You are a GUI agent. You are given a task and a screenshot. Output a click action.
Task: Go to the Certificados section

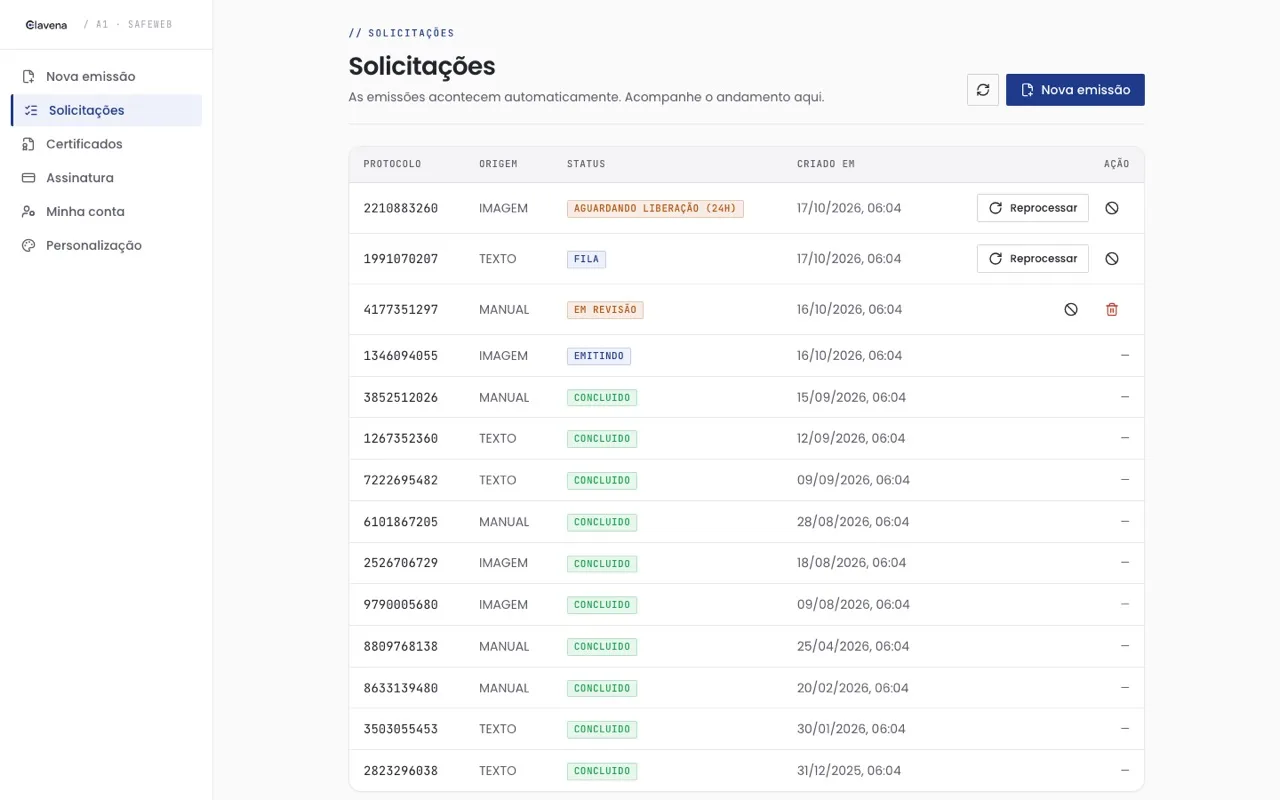click(x=106, y=144)
